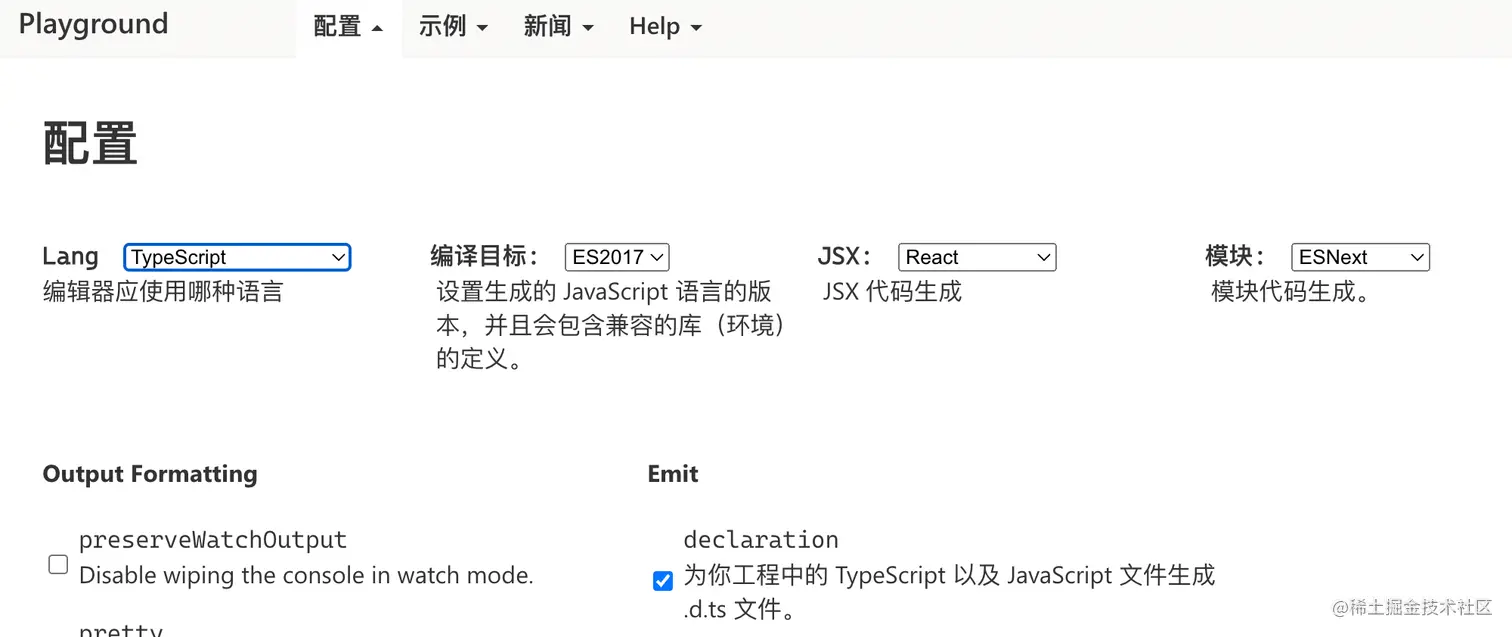Click the 配置 page heading

[x=90, y=144]
